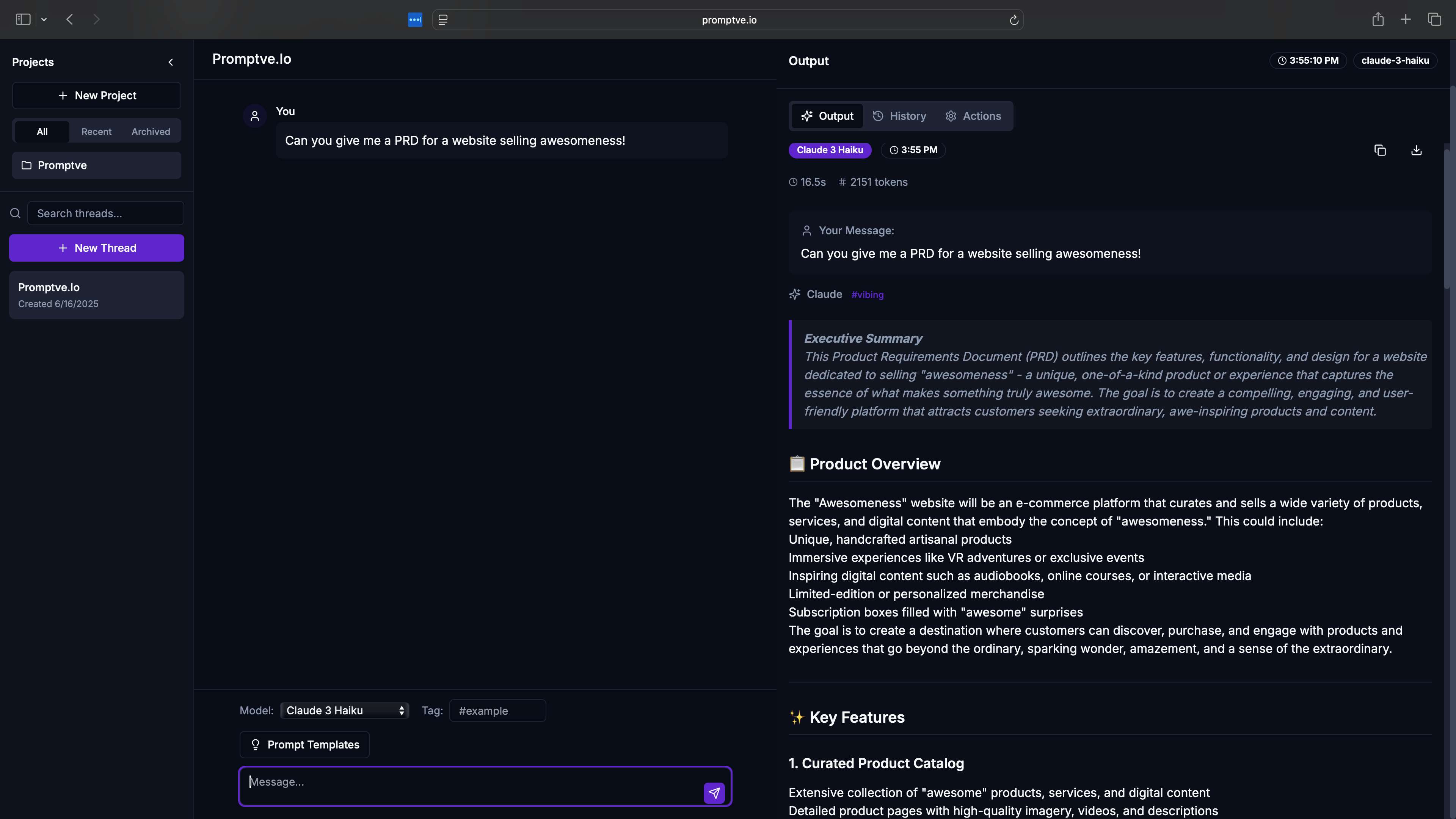Open the browser share icon
The image size is (1456, 819).
tap(1378, 20)
